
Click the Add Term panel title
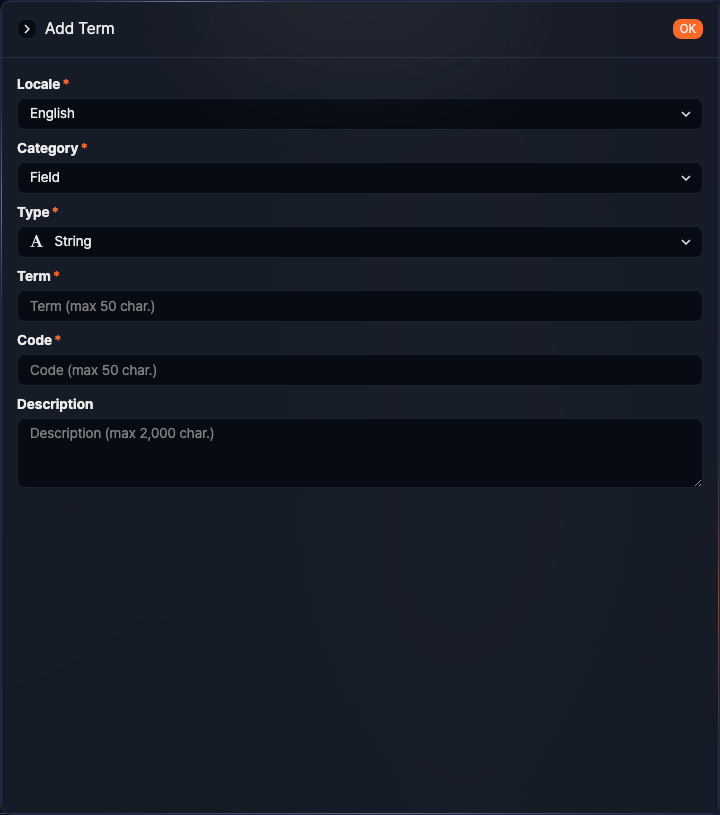tap(80, 29)
